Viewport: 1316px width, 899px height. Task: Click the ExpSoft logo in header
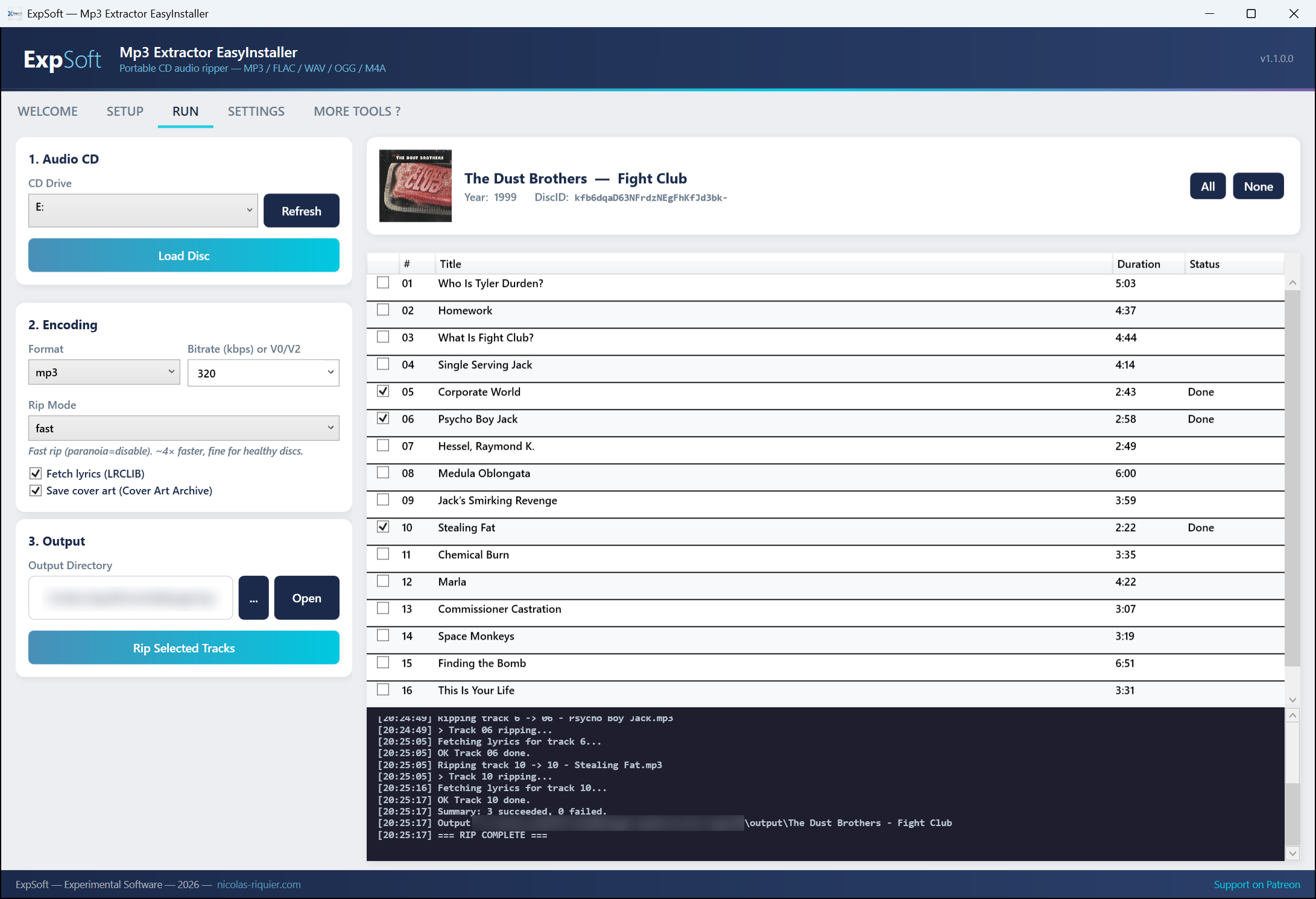62,59
